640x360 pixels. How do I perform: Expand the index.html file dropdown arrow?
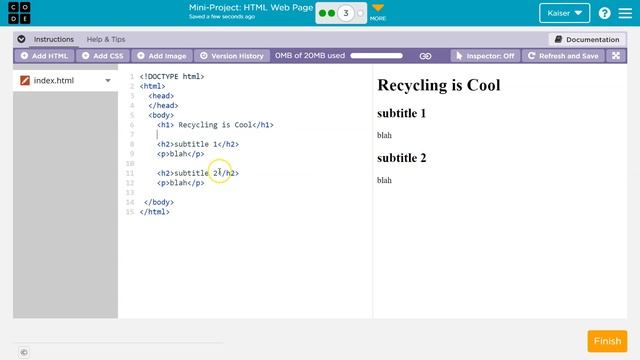pyautogui.click(x=108, y=81)
